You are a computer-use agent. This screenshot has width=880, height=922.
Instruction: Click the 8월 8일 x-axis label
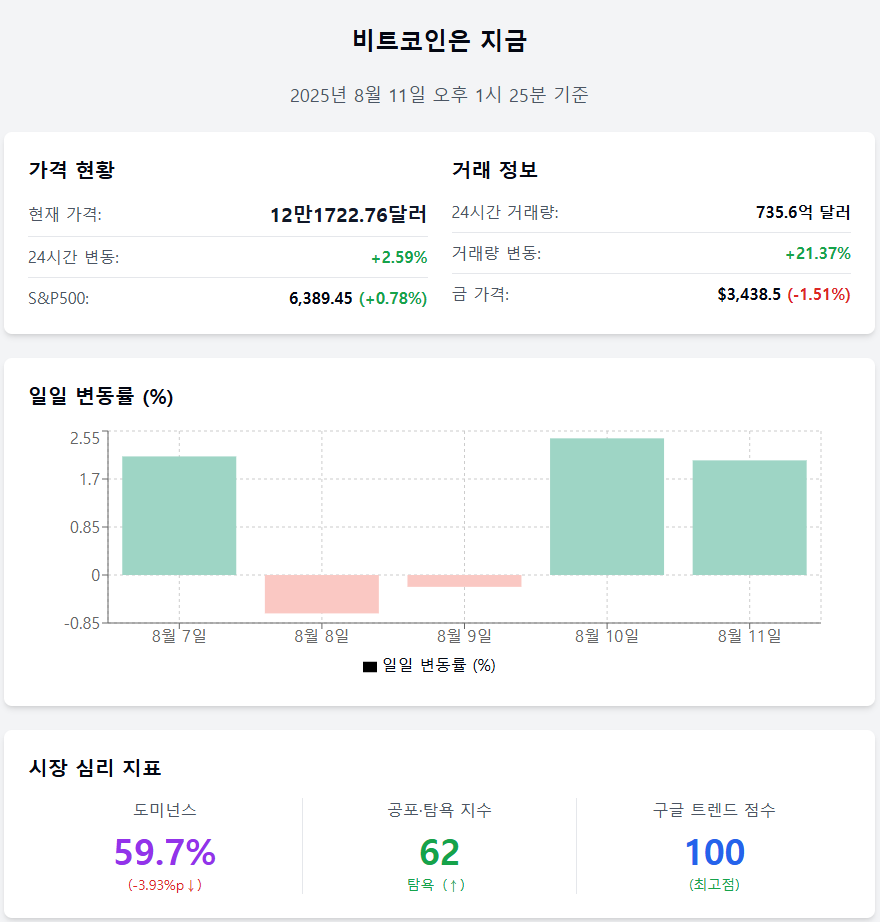click(322, 636)
